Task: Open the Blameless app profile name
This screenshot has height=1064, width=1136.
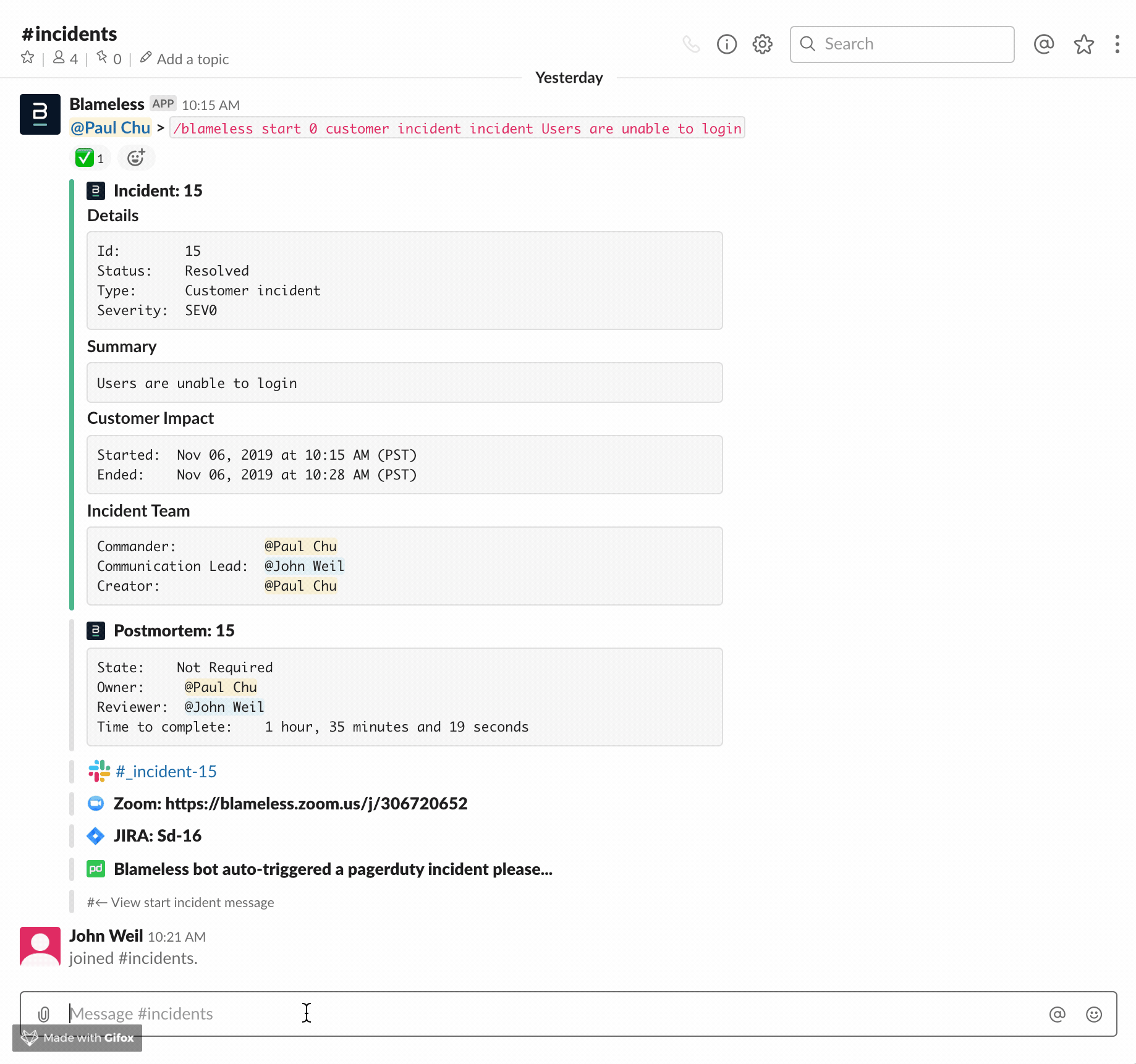Action: (107, 104)
